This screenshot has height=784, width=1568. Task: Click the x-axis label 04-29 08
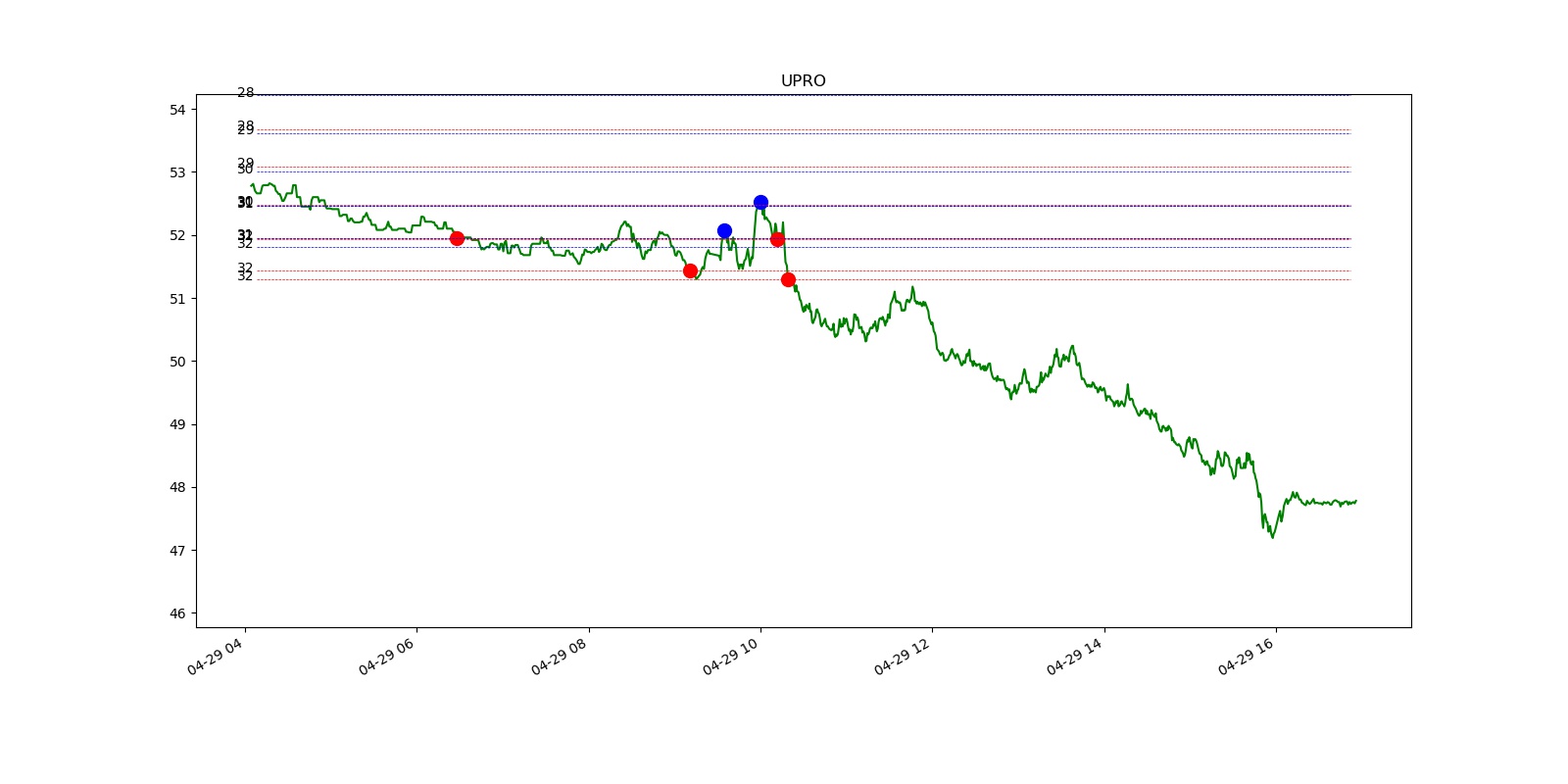(x=560, y=656)
